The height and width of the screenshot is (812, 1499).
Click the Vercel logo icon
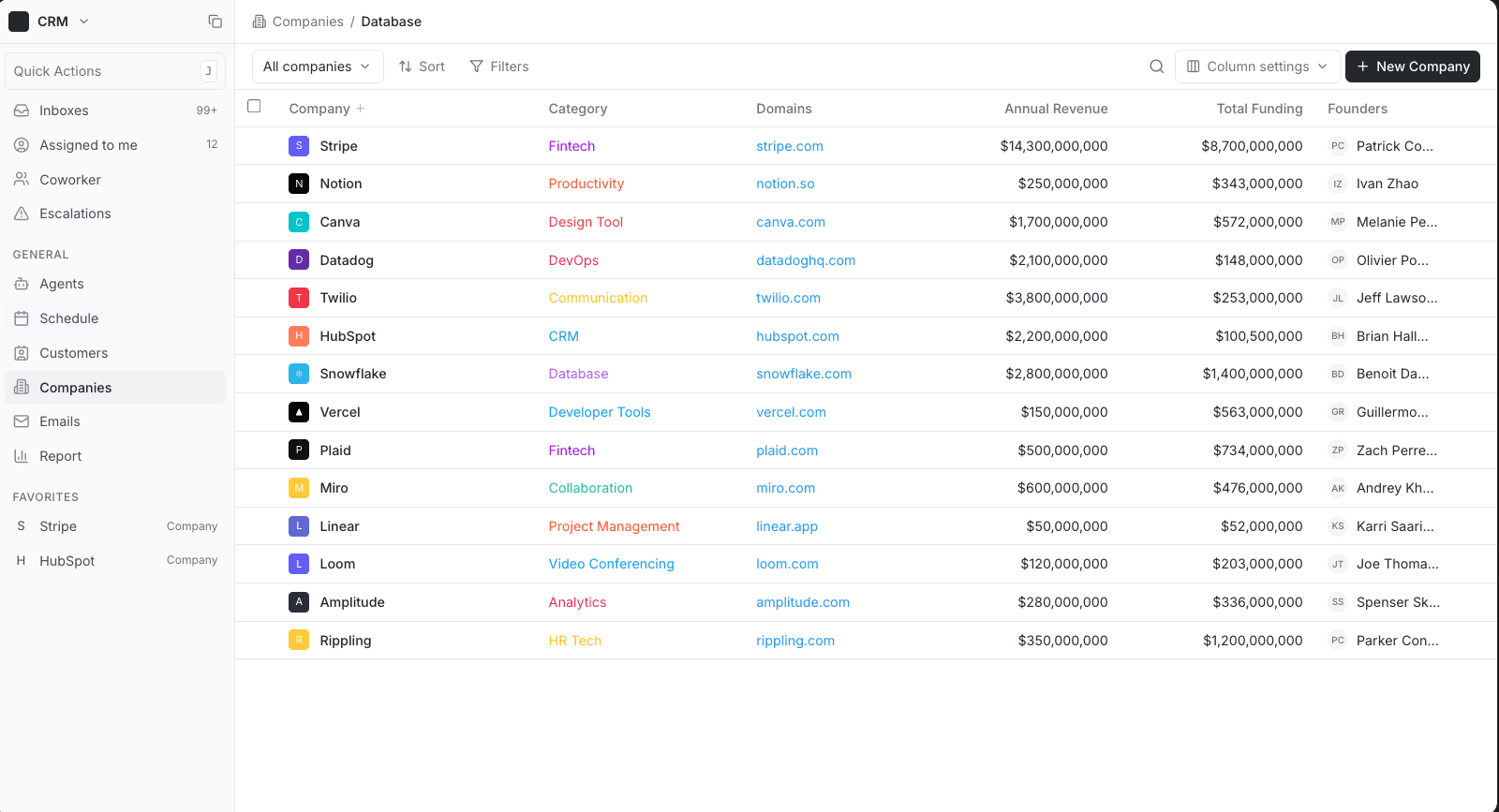299,412
